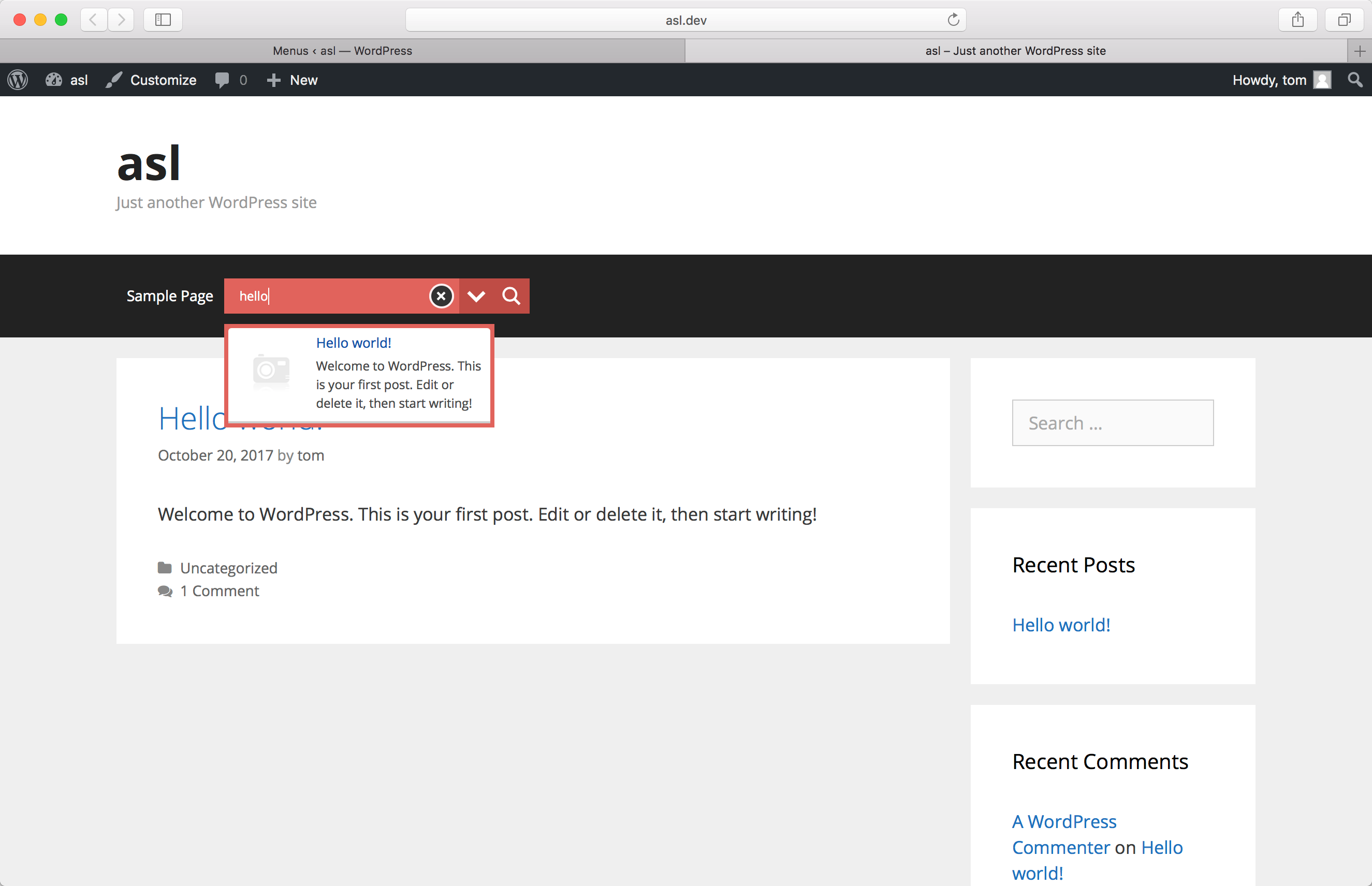Click Safari's reload page icon
Viewport: 1372px width, 886px height.
(x=953, y=20)
